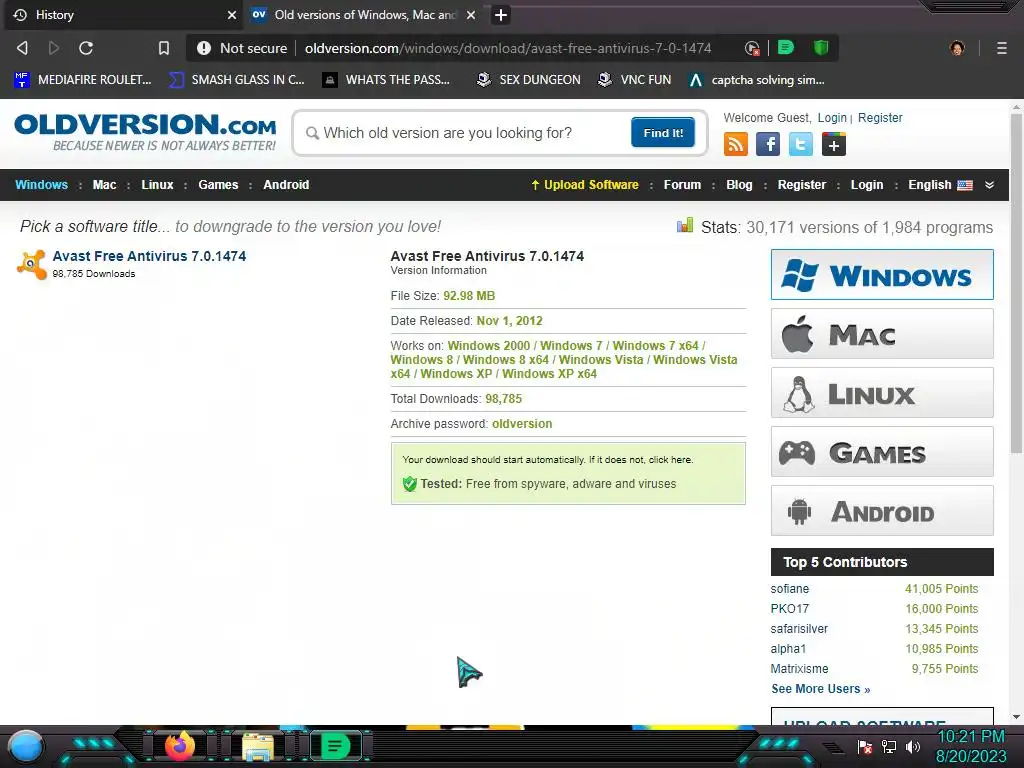Go back with the browser back arrow
1024x768 pixels.
click(x=22, y=48)
